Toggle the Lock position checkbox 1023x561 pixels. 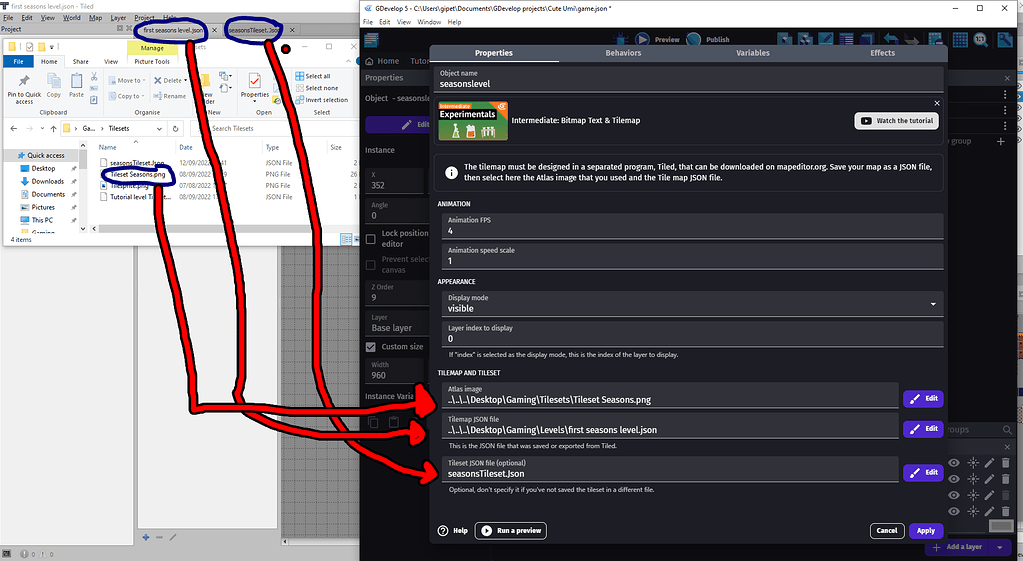[371, 239]
